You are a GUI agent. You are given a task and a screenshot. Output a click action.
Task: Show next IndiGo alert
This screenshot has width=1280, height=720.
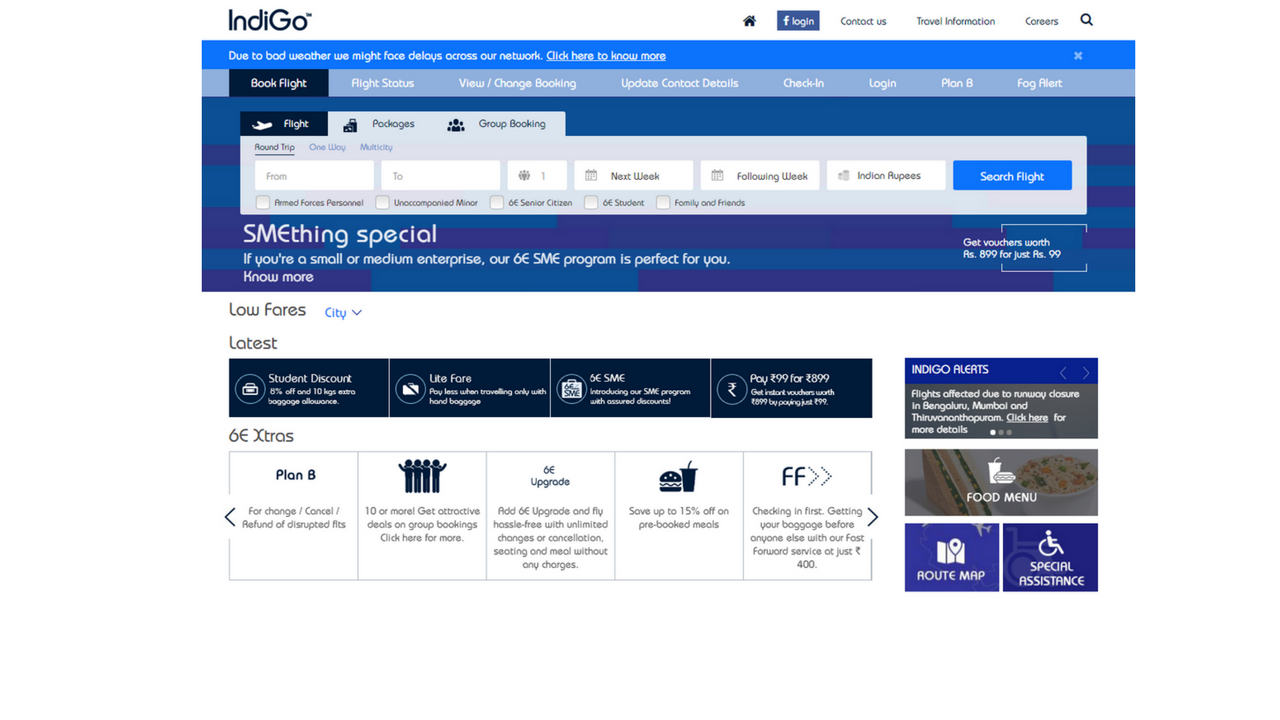click(x=1086, y=372)
